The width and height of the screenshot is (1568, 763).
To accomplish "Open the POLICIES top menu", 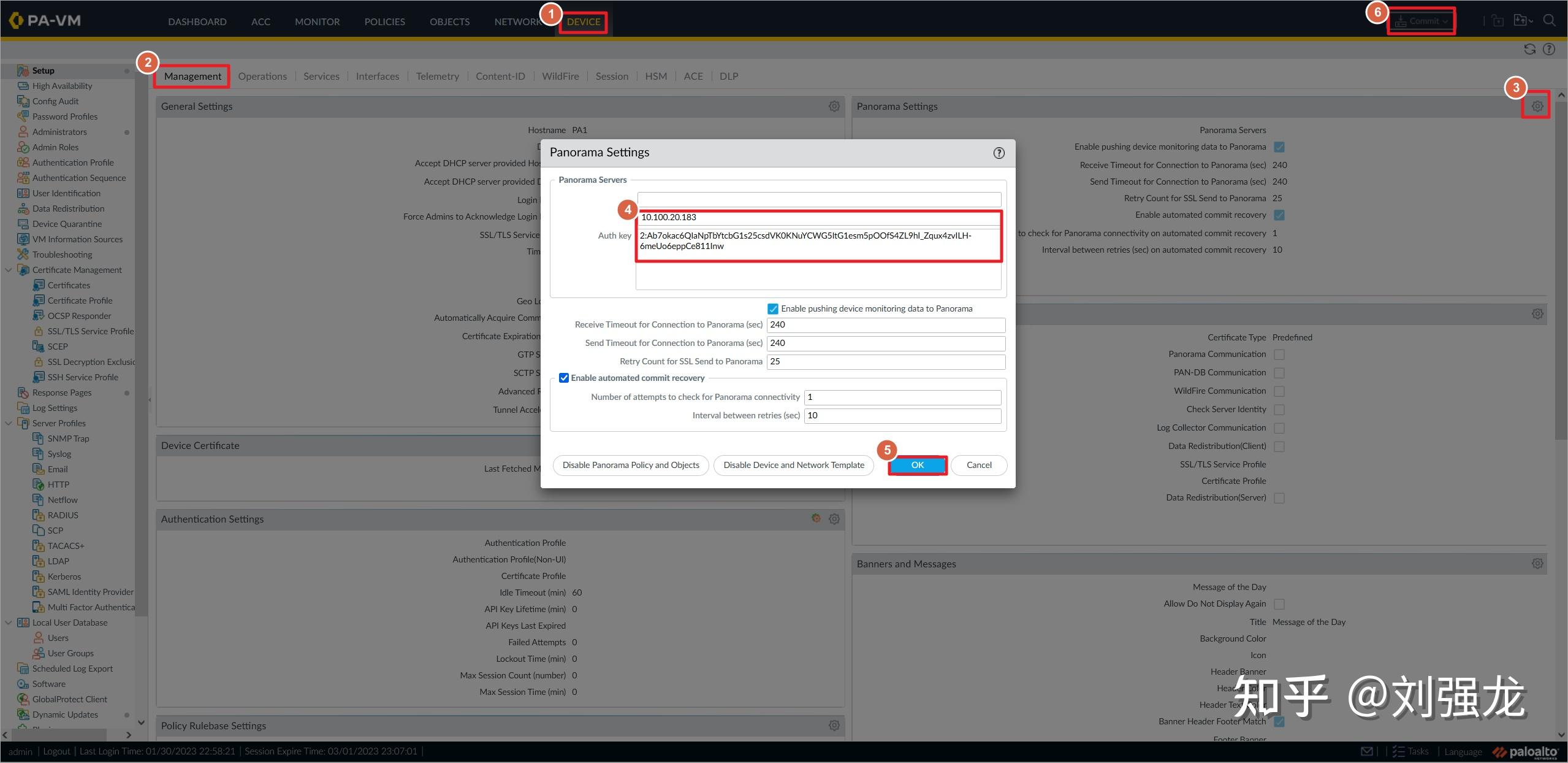I will [384, 21].
